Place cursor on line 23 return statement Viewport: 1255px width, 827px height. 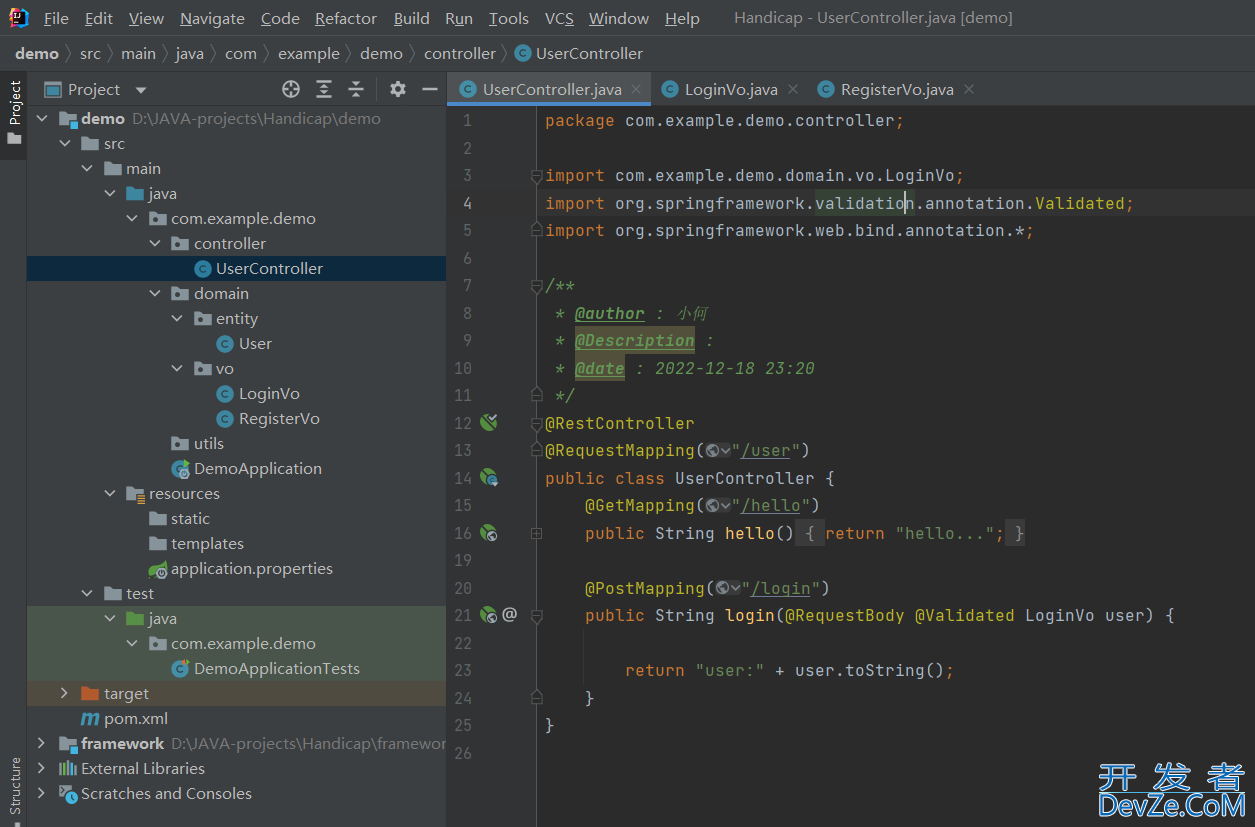coord(789,670)
